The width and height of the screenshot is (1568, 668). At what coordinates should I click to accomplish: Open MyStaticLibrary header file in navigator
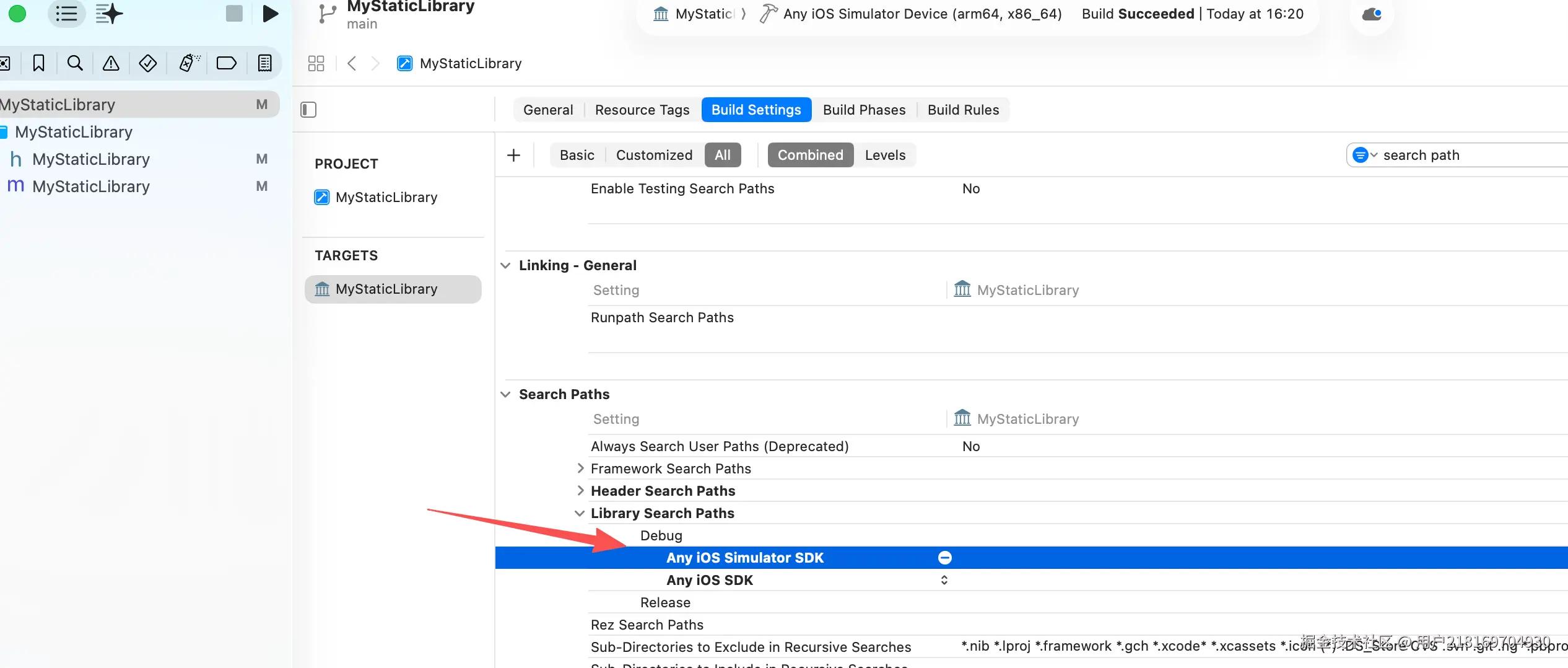coord(90,159)
